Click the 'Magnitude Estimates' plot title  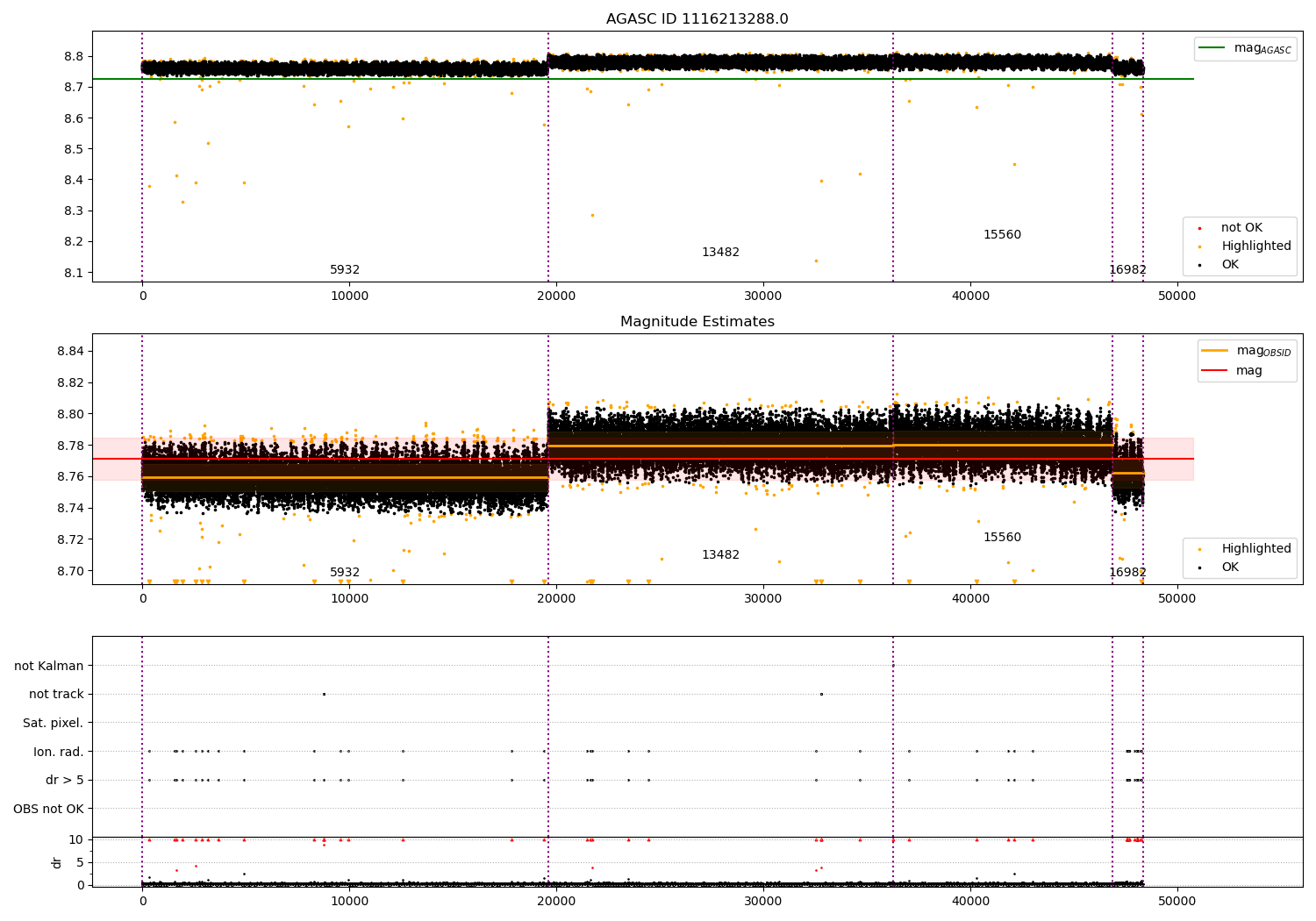tap(697, 322)
